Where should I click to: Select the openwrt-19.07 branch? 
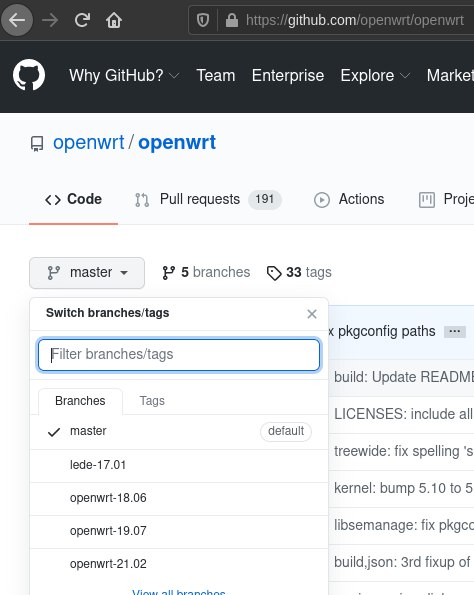(x=179, y=532)
